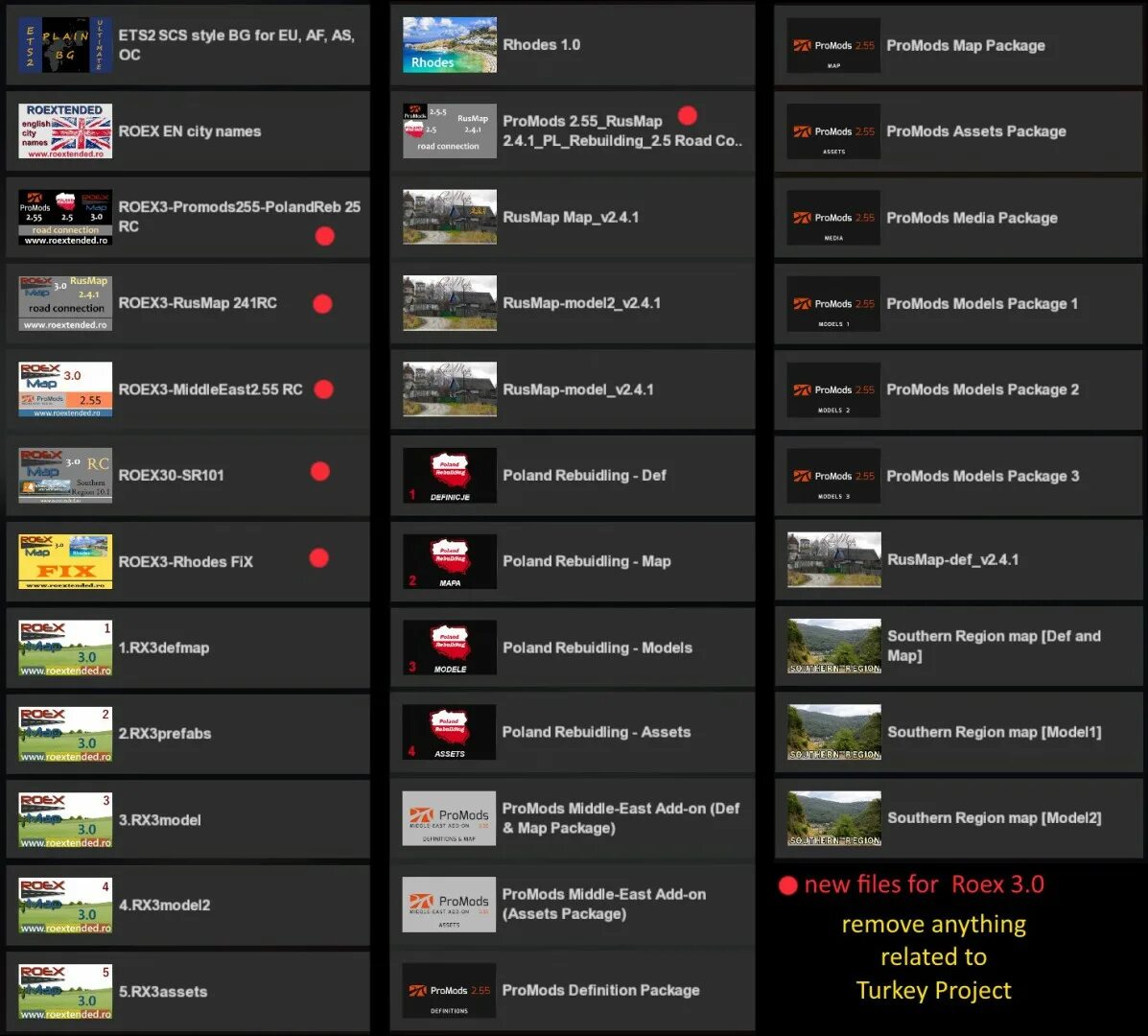1148x1036 pixels.
Task: Click the "Poland Rebuilding - Map" text
Action: tap(586, 561)
